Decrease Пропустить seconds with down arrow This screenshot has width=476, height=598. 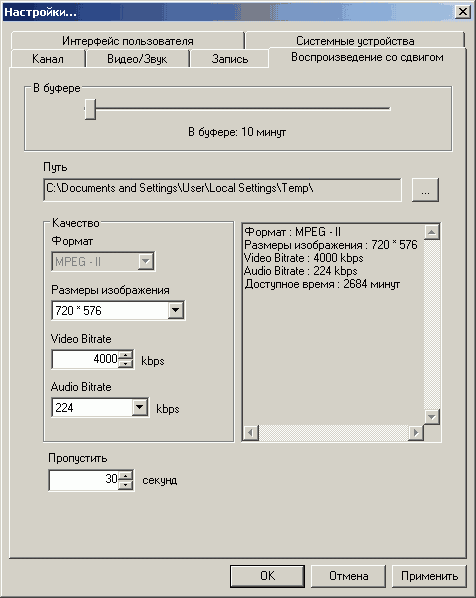click(125, 485)
